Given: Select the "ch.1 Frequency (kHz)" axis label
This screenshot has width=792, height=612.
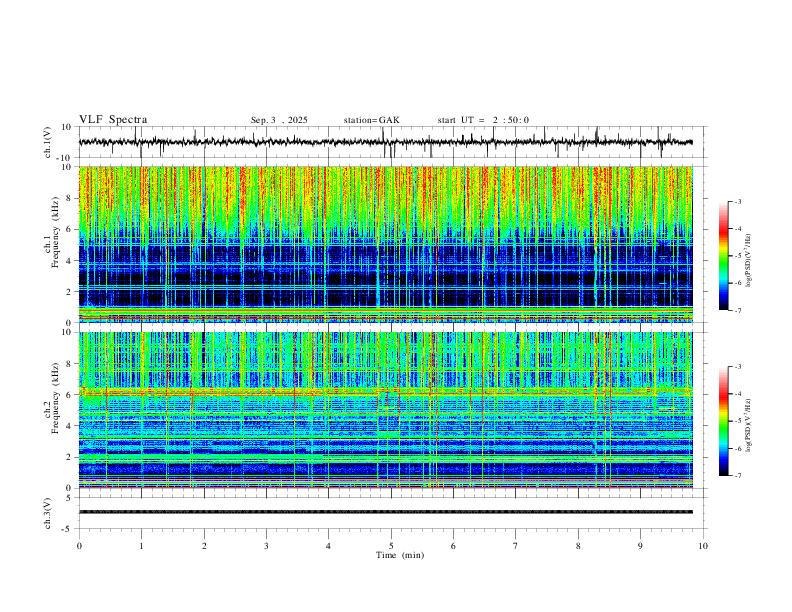Looking at the screenshot, I should coord(52,232).
